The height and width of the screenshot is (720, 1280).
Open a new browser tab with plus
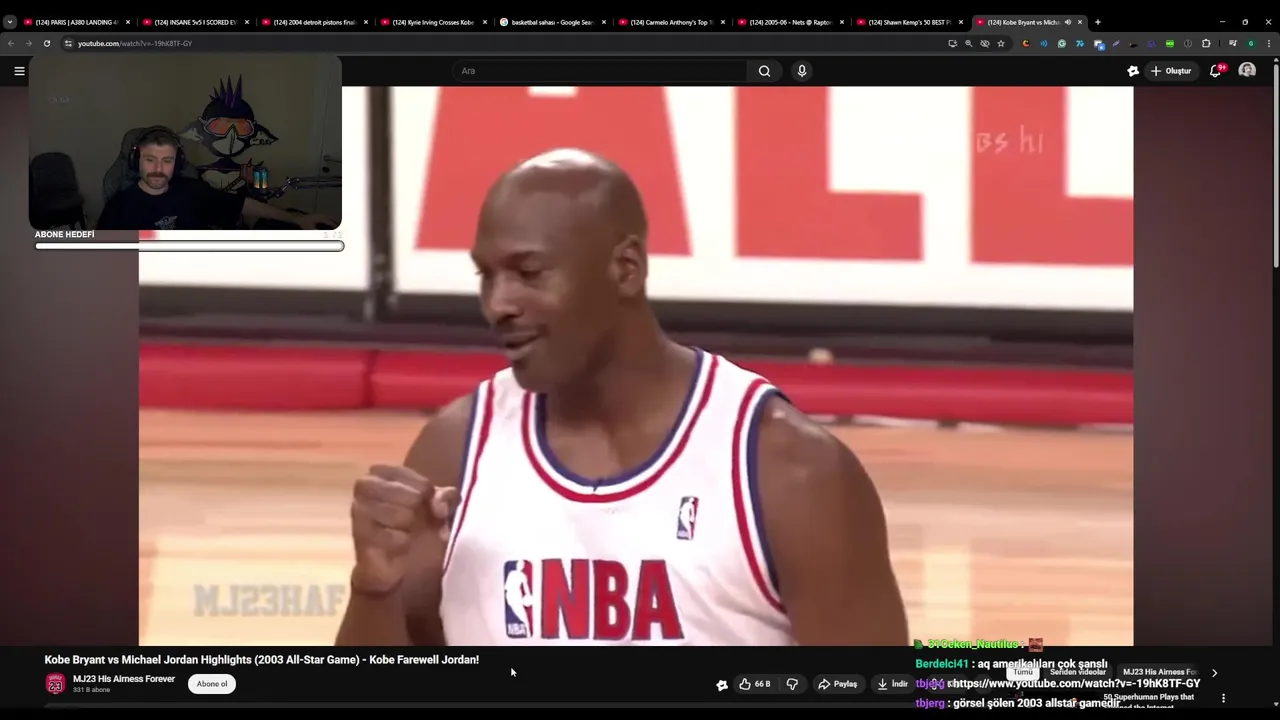pos(1097,22)
